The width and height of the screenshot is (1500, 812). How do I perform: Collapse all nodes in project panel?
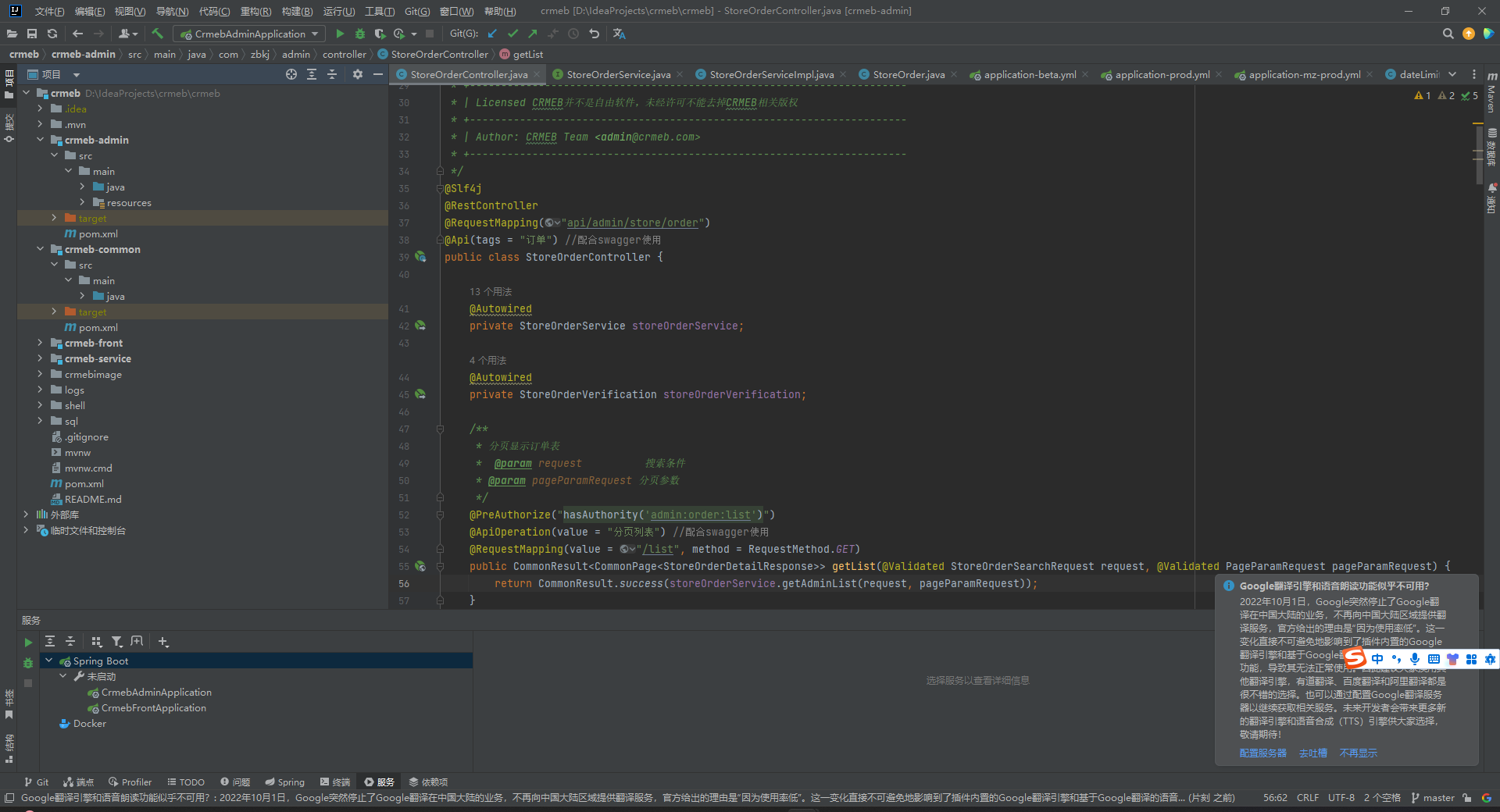[x=332, y=74]
